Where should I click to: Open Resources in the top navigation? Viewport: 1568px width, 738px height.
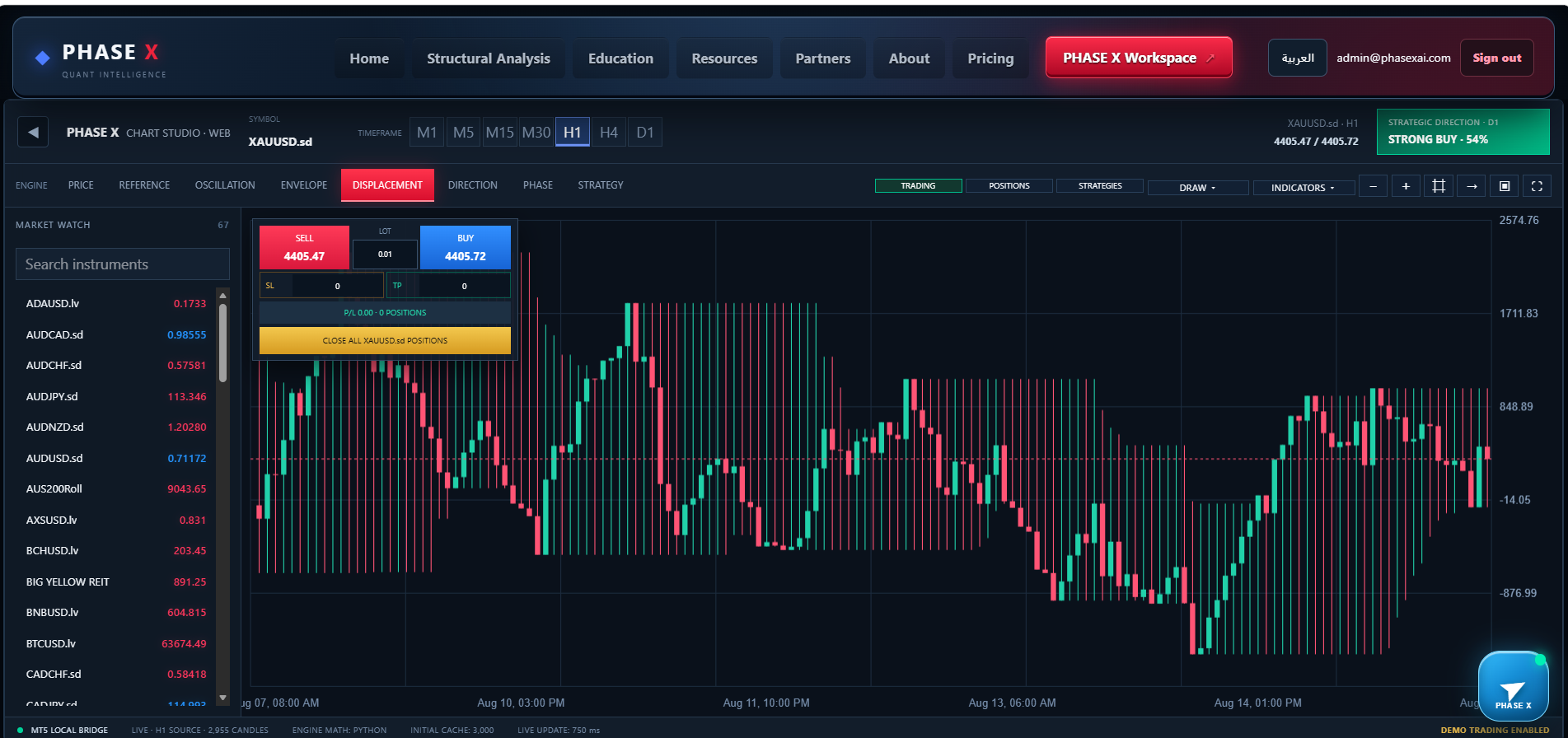pyautogui.click(x=724, y=58)
